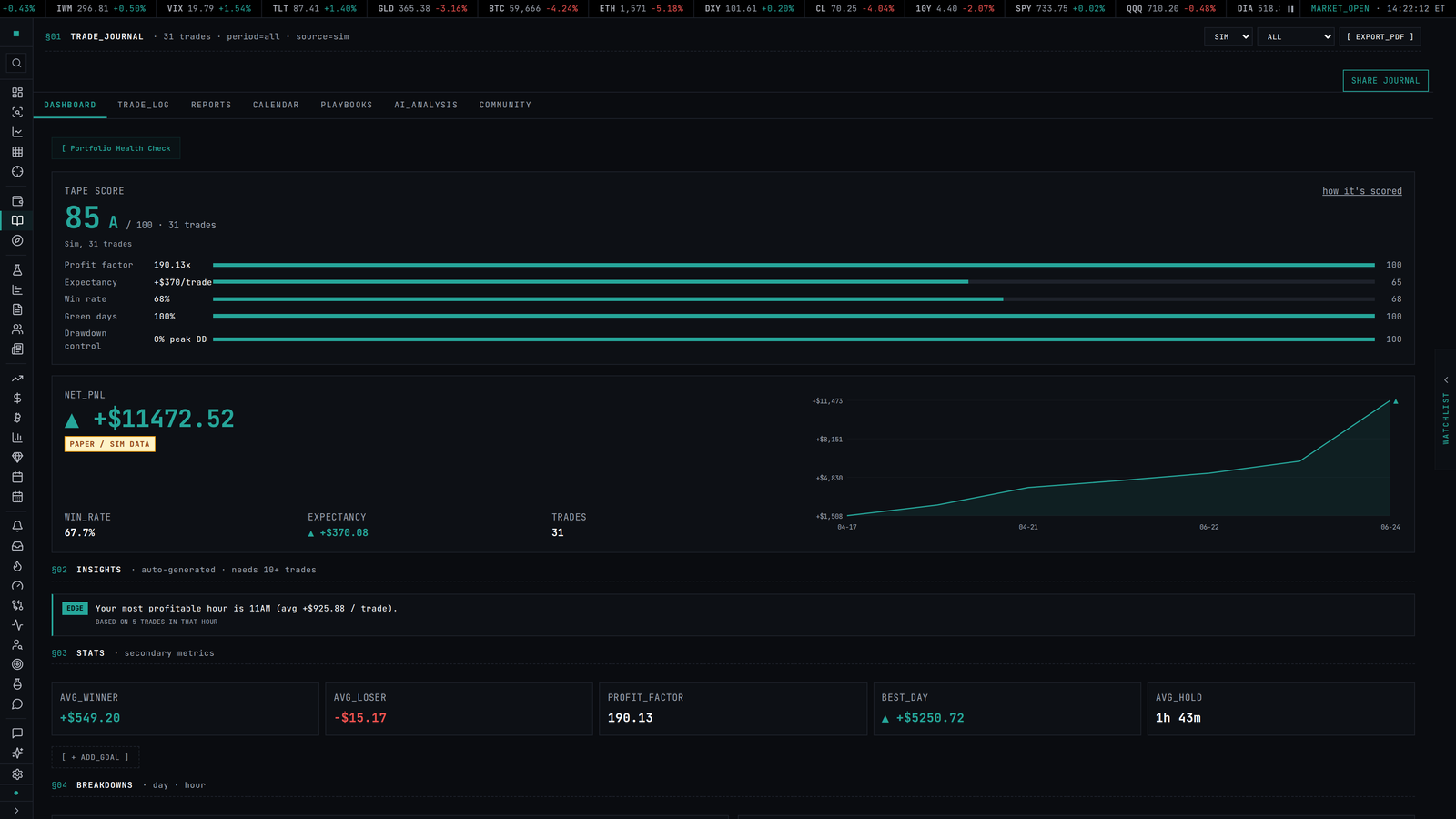Open the dollar sign icon

[16, 399]
